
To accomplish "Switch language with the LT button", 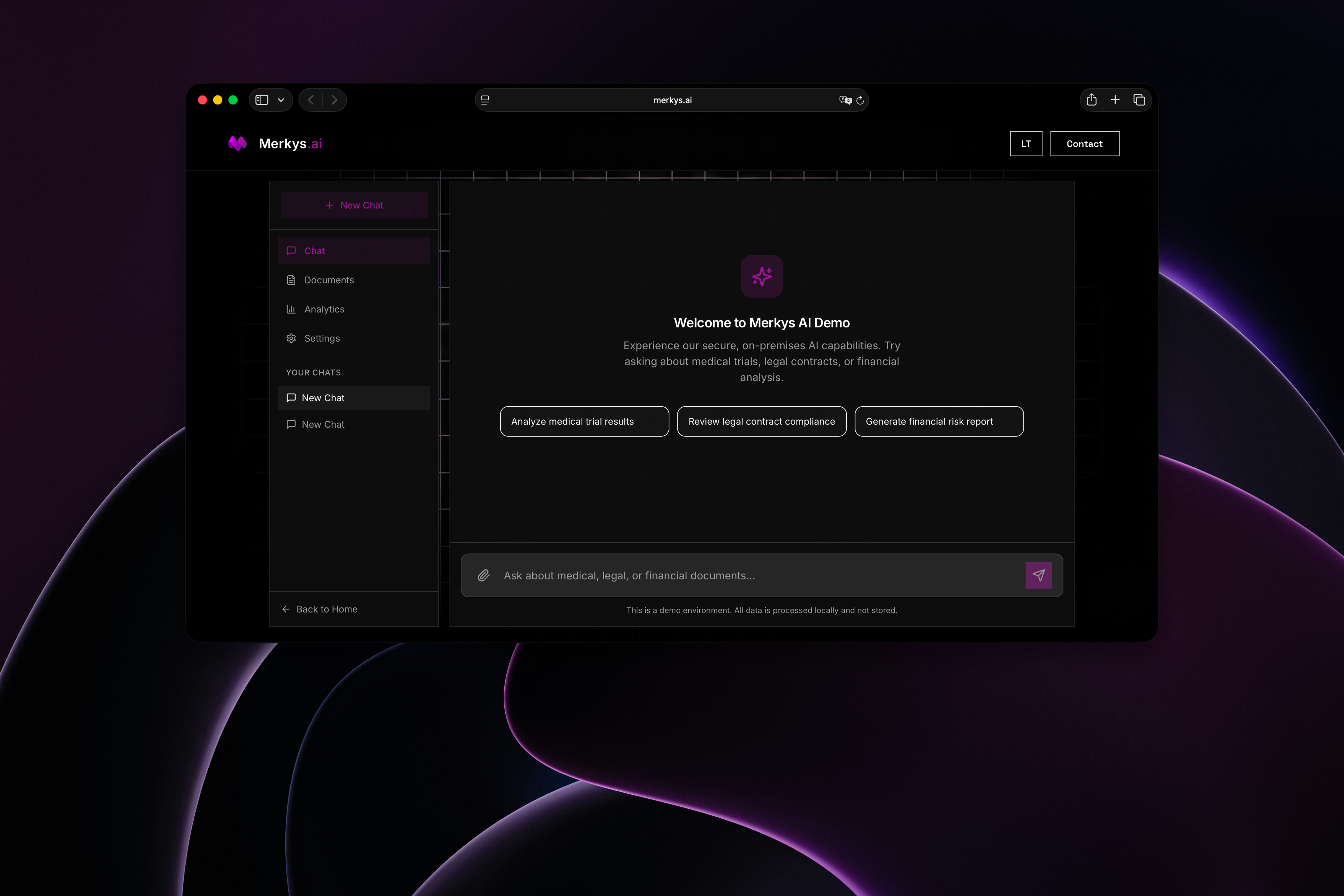I will tap(1026, 144).
